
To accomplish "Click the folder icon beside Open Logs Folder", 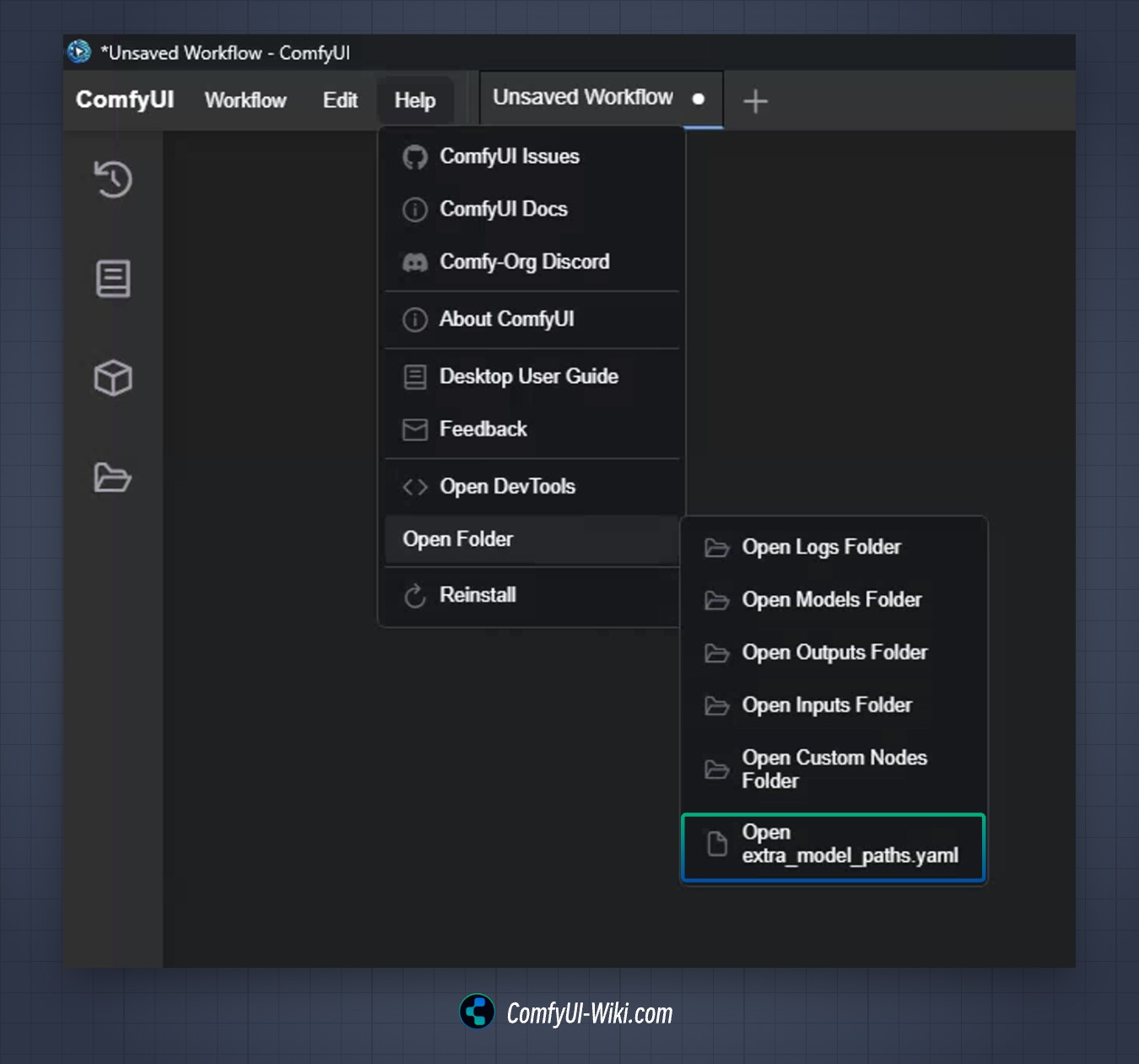I will (717, 548).
